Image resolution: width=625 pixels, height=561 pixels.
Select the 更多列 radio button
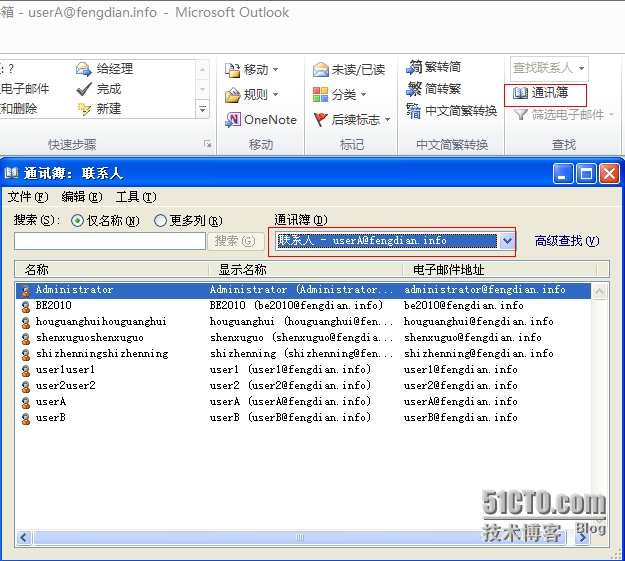pos(160,220)
